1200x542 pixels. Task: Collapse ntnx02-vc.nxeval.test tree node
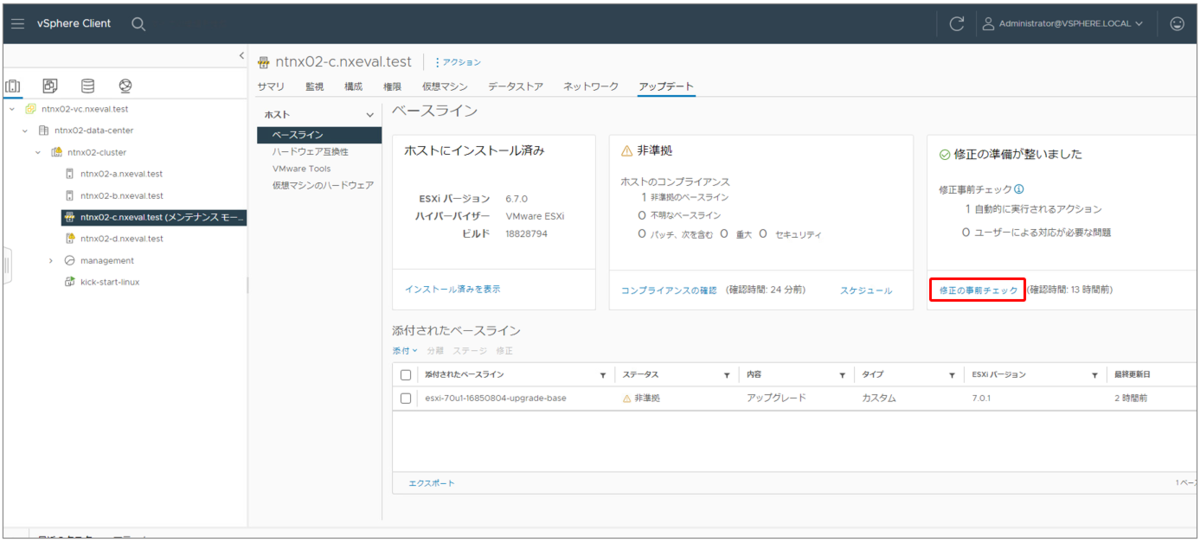click(x=12, y=109)
